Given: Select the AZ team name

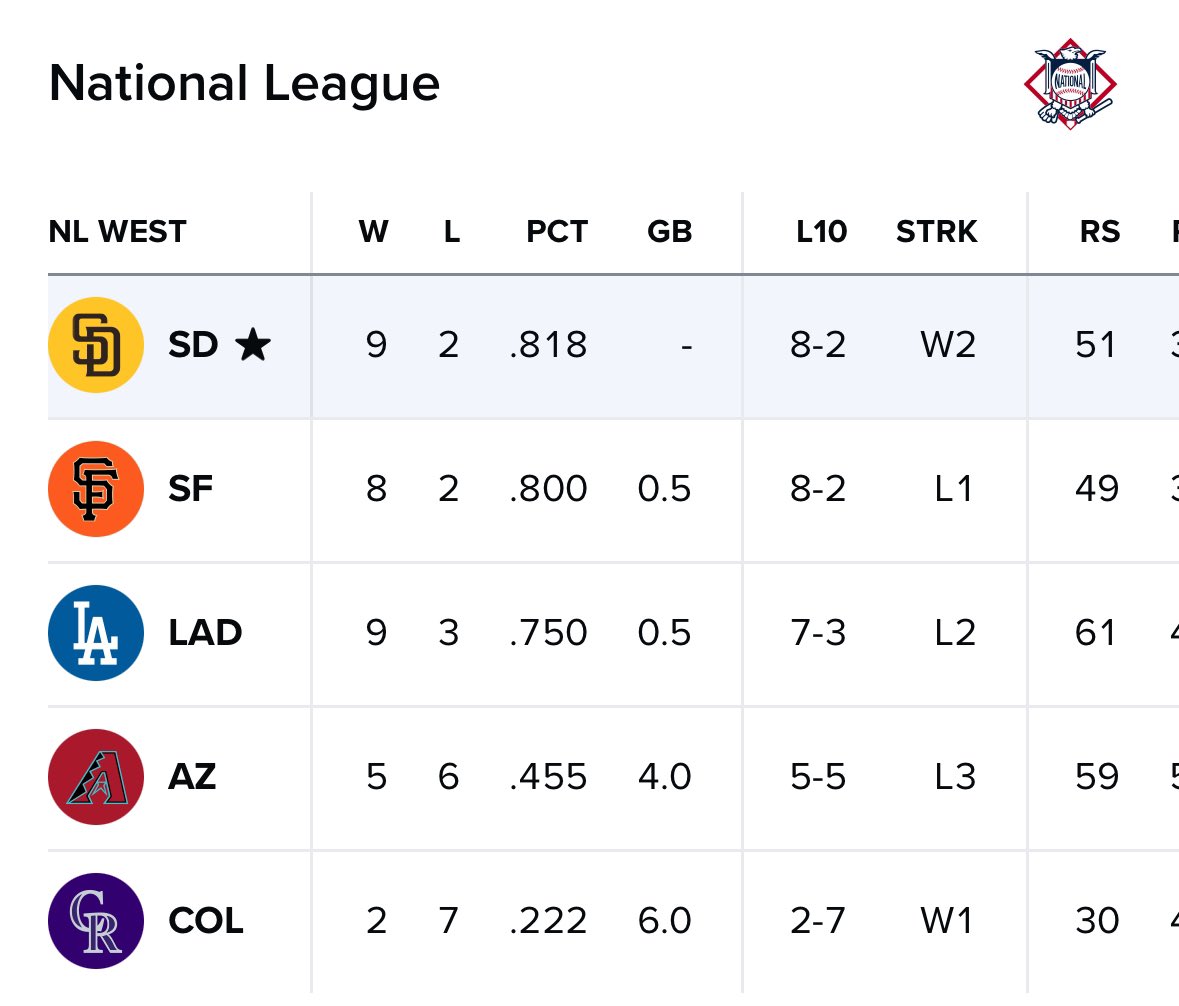Looking at the screenshot, I should point(192,777).
